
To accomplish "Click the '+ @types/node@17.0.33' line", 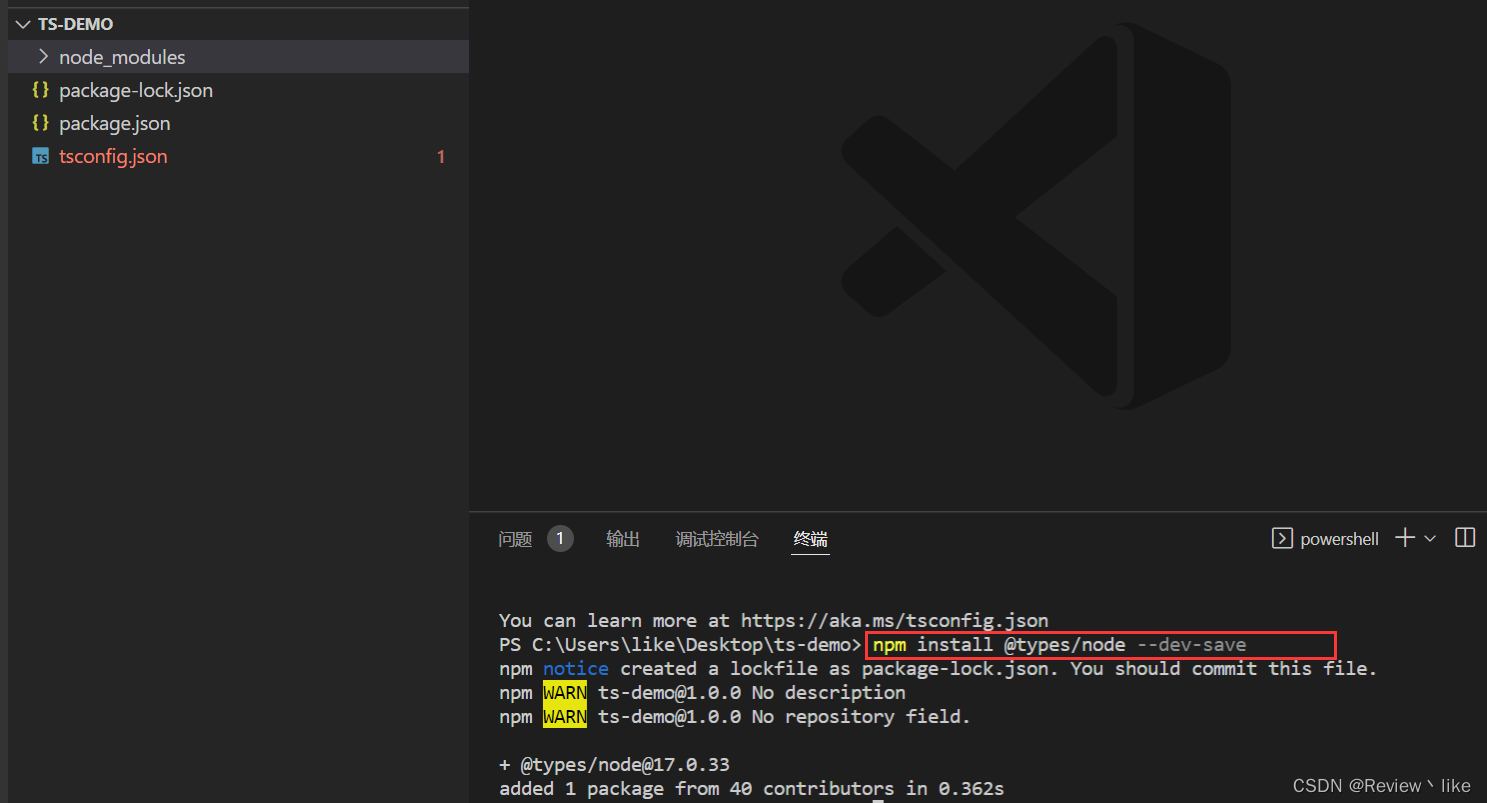I will [x=614, y=765].
